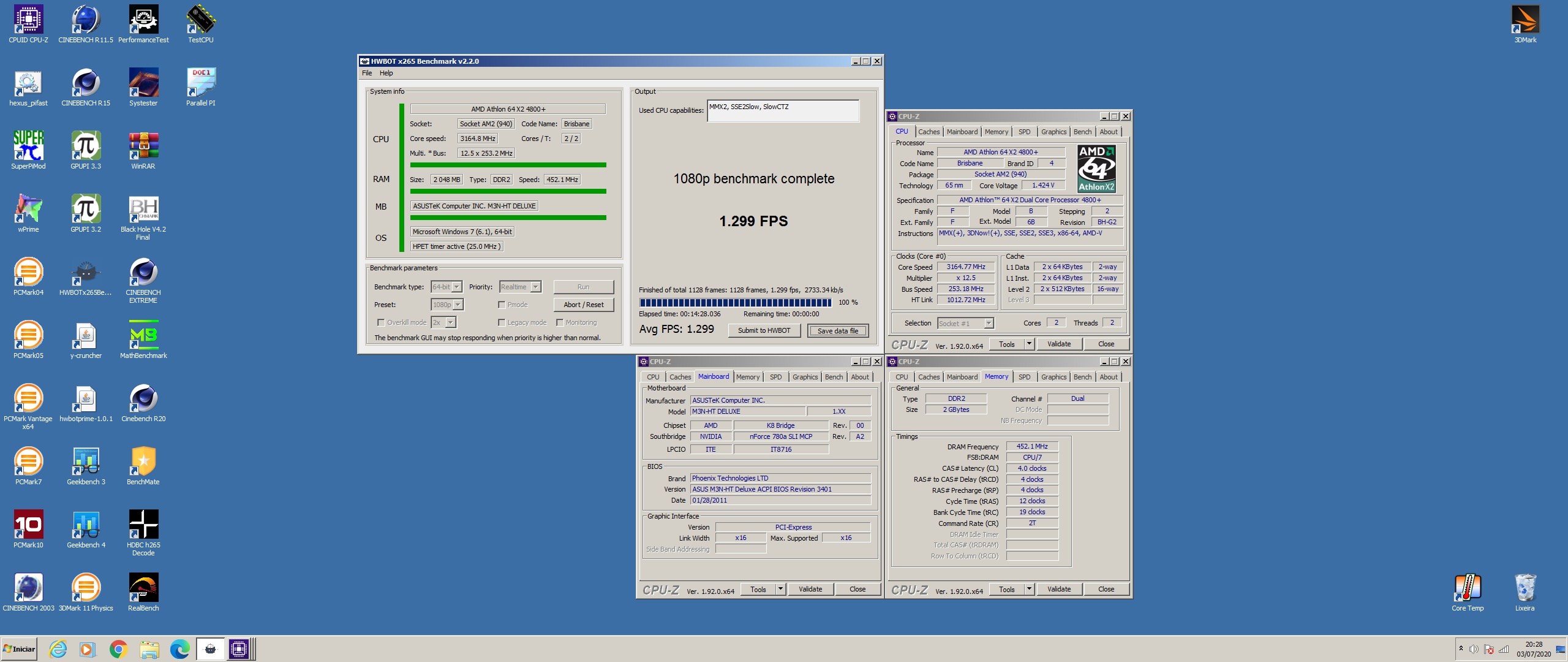Image resolution: width=1568 pixels, height=662 pixels.
Task: Click Save data file button
Action: (837, 330)
